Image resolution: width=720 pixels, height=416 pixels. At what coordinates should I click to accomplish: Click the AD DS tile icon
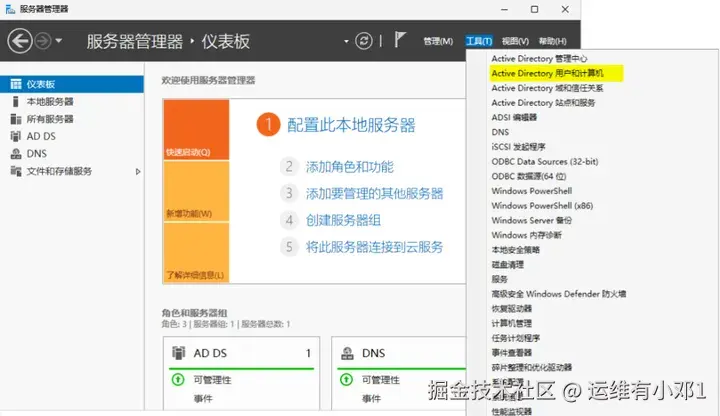[x=179, y=353]
